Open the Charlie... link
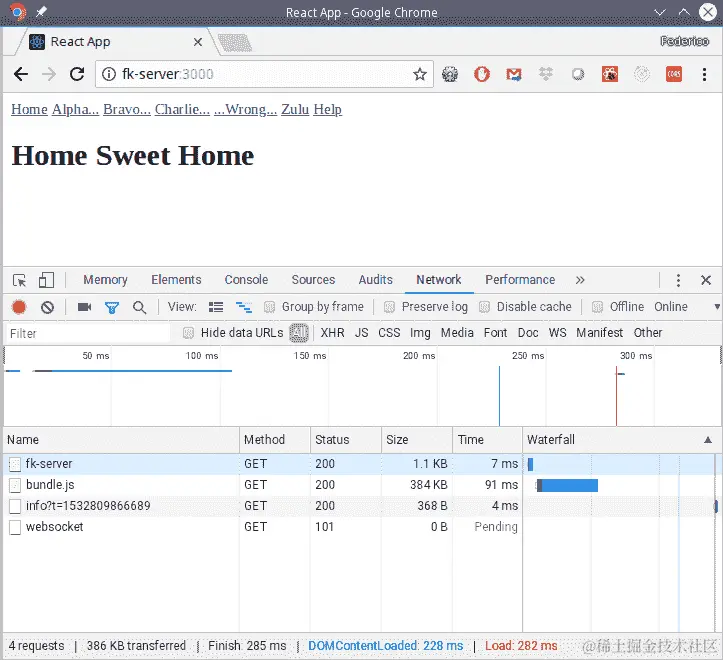Image resolution: width=723 pixels, height=660 pixels. point(182,109)
